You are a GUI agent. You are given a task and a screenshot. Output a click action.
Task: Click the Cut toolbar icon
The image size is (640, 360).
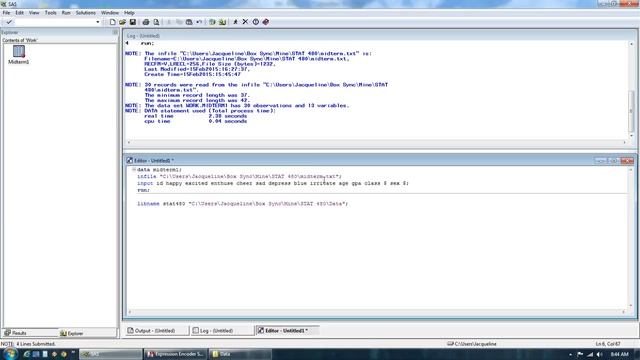[169, 22]
